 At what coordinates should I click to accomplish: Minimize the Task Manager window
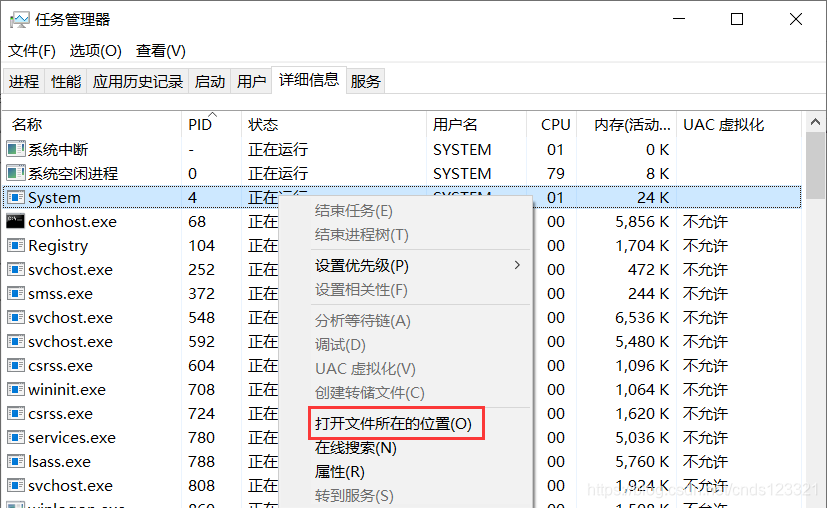point(679,20)
